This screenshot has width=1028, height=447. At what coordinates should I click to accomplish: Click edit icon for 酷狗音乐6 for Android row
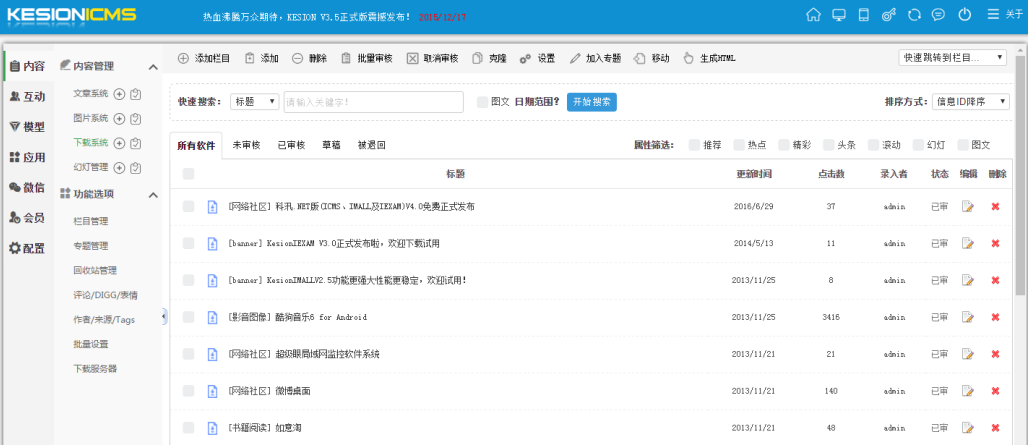(x=967, y=317)
